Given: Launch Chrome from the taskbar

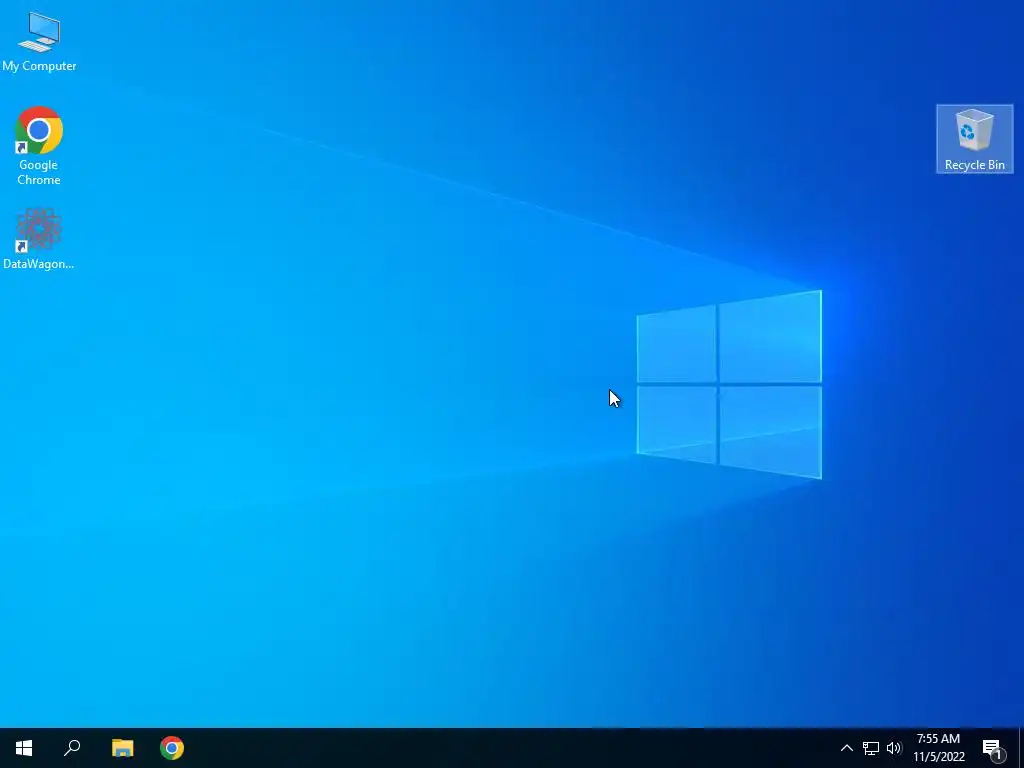Looking at the screenshot, I should pos(172,748).
